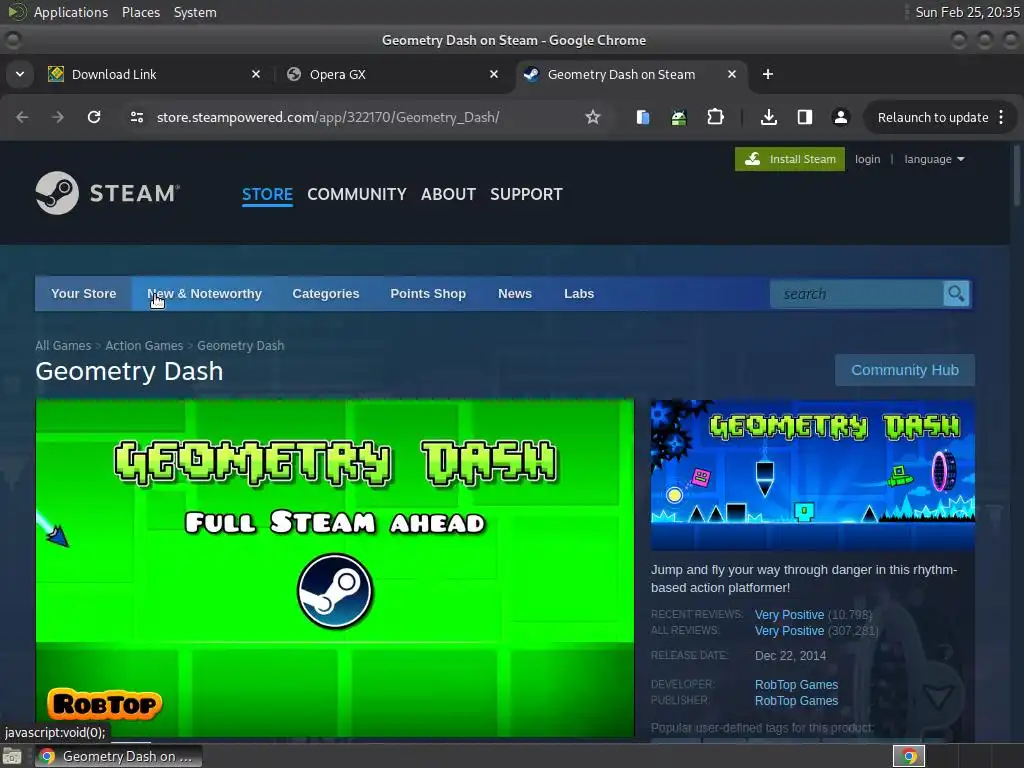Image resolution: width=1024 pixels, height=768 pixels.
Task: Open the RobTop Games developer link
Action: coord(796,684)
